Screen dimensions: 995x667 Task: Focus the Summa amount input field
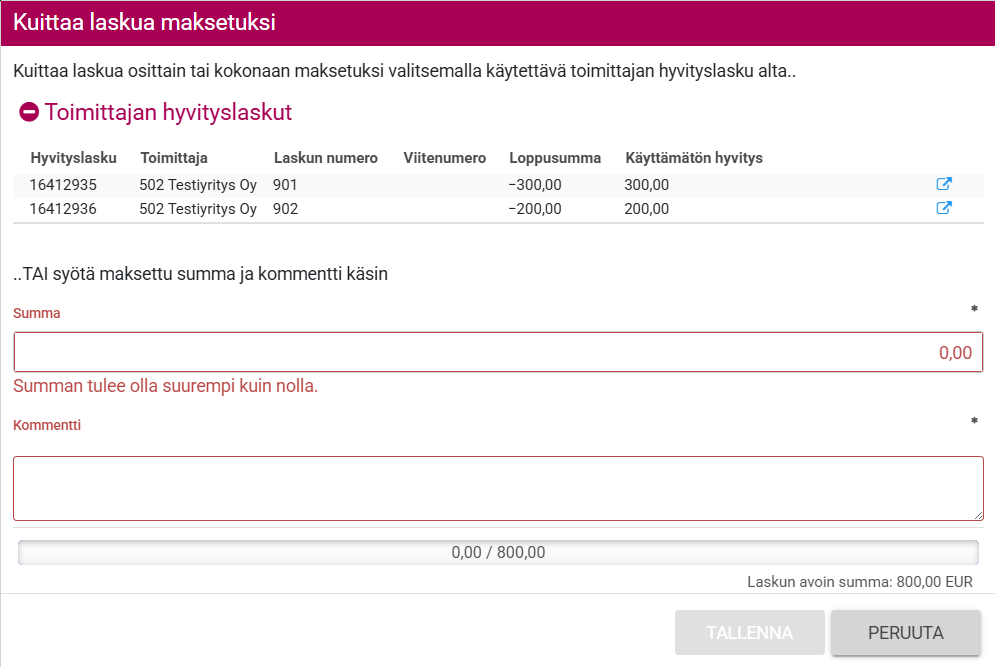pyautogui.click(x=497, y=353)
